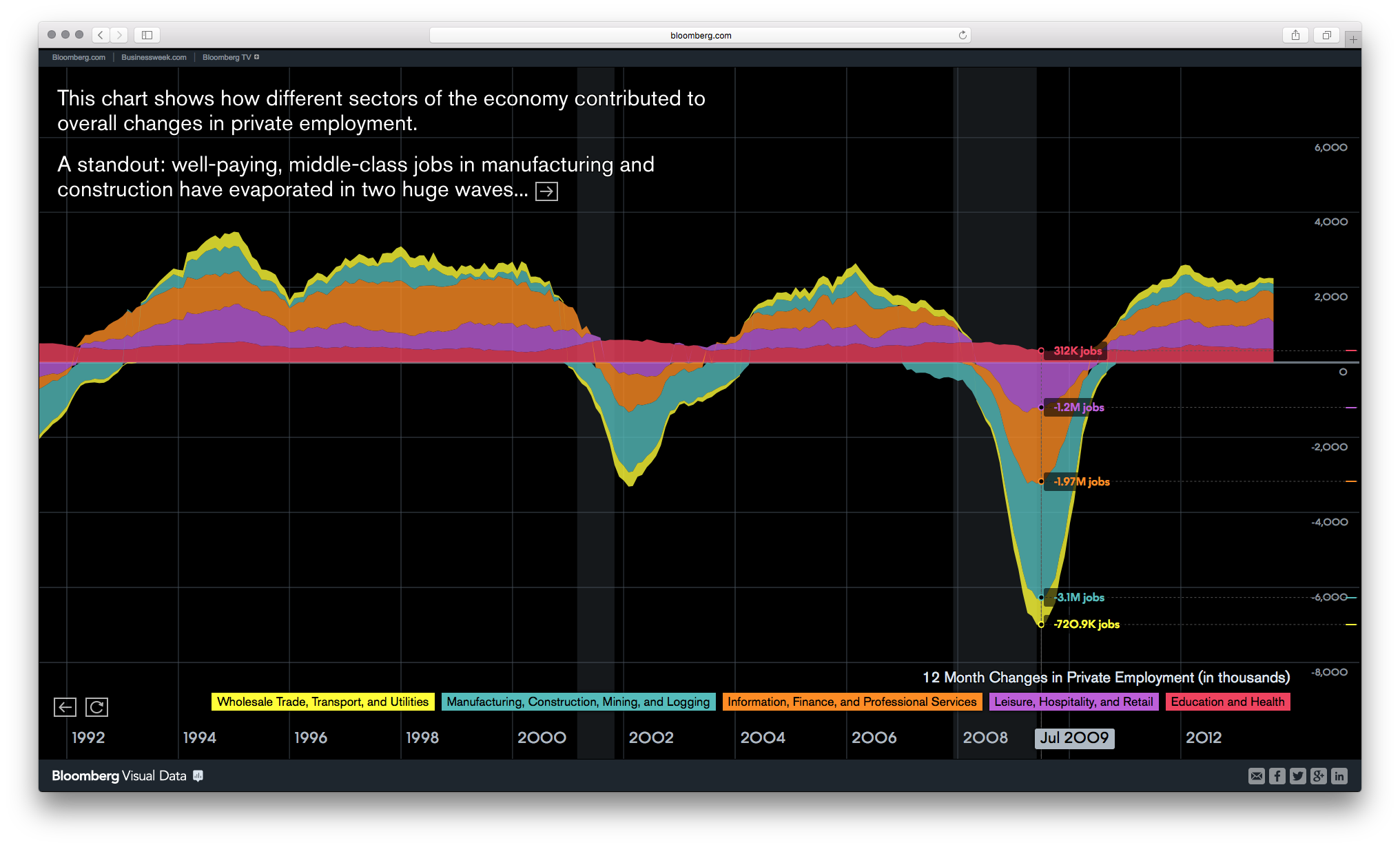Image resolution: width=1400 pixels, height=847 pixels.
Task: Toggle the Wholesale Trade, Transport, and Utilities series
Action: tap(322, 702)
